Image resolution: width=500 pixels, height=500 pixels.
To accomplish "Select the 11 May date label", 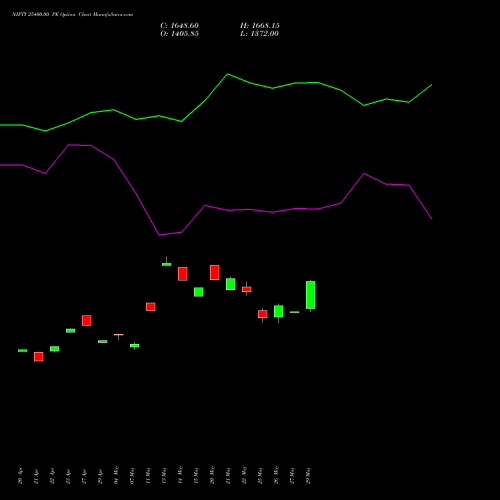I will [148, 475].
